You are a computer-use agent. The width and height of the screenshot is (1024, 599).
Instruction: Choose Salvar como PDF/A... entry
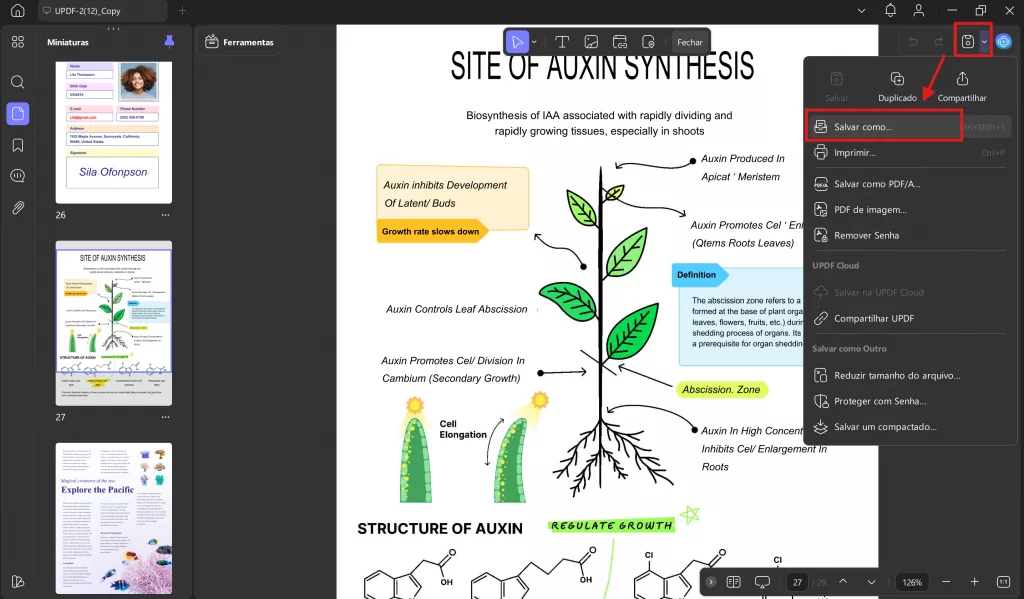[909, 184]
